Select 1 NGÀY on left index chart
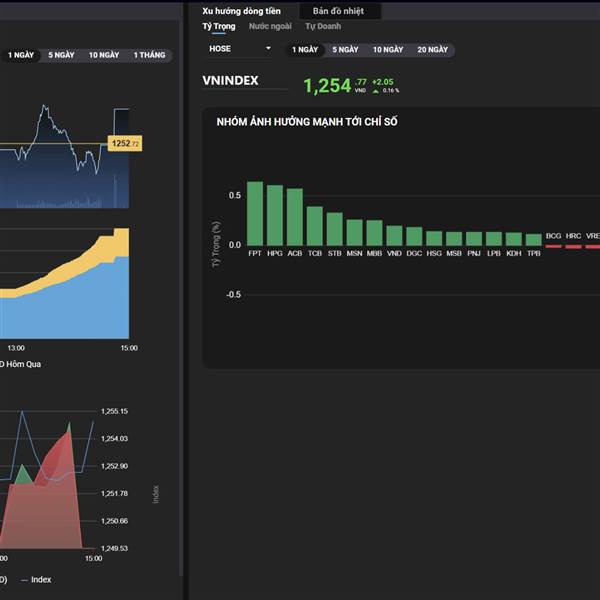The image size is (600, 600). (x=21, y=55)
